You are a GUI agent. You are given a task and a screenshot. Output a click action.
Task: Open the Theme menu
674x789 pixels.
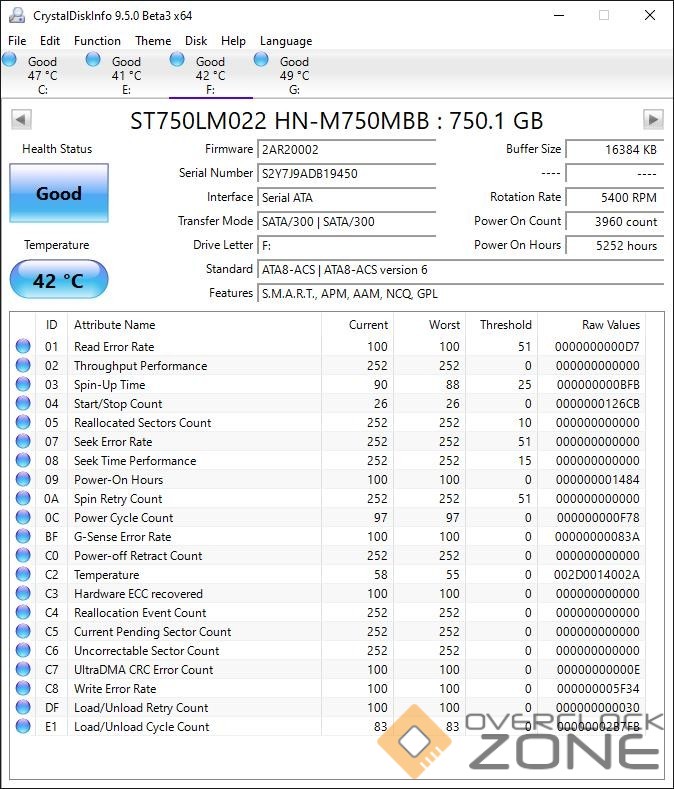pos(153,41)
